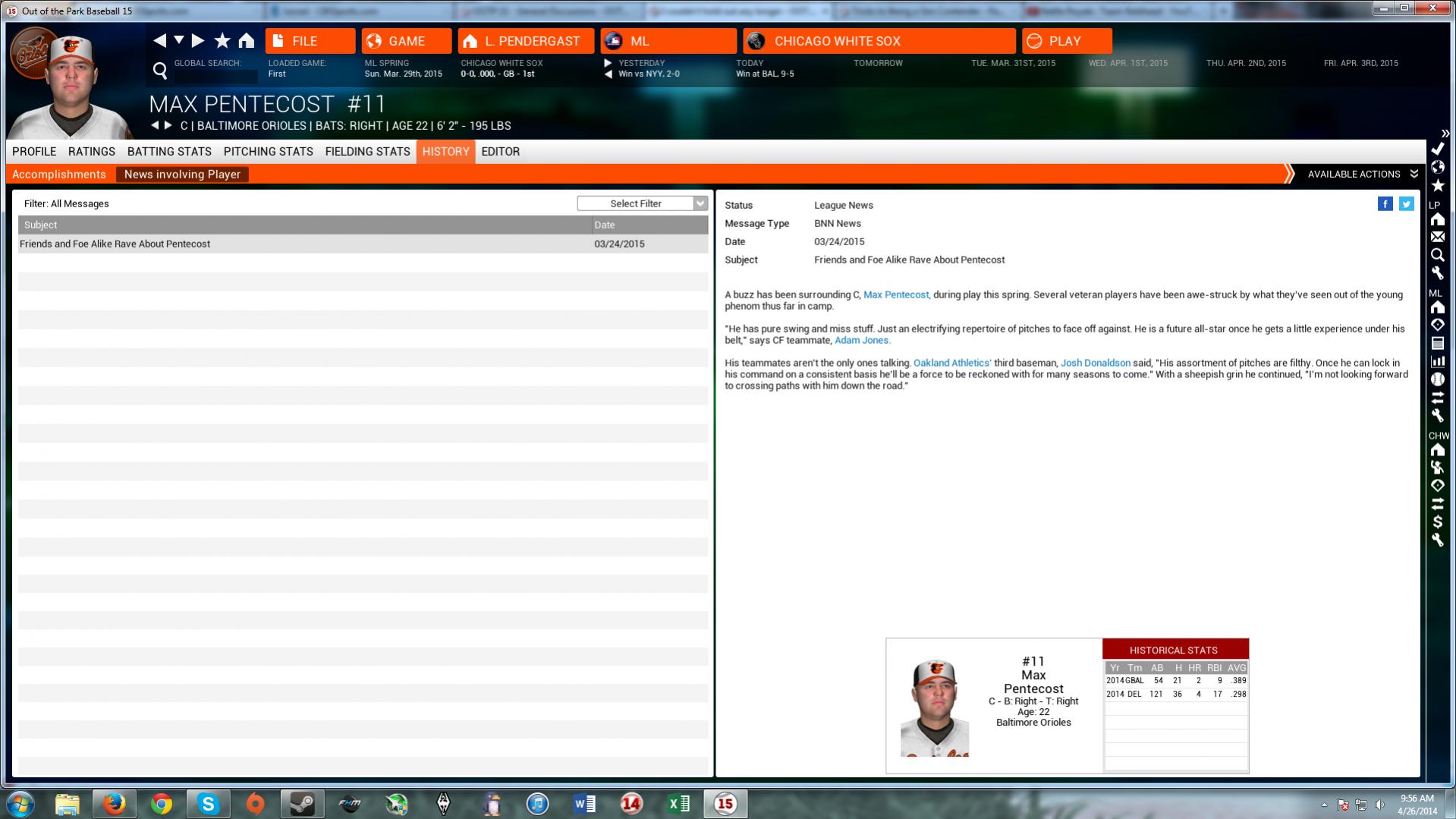Open Steam from the taskbar
Image resolution: width=1456 pixels, height=819 pixels.
point(303,804)
